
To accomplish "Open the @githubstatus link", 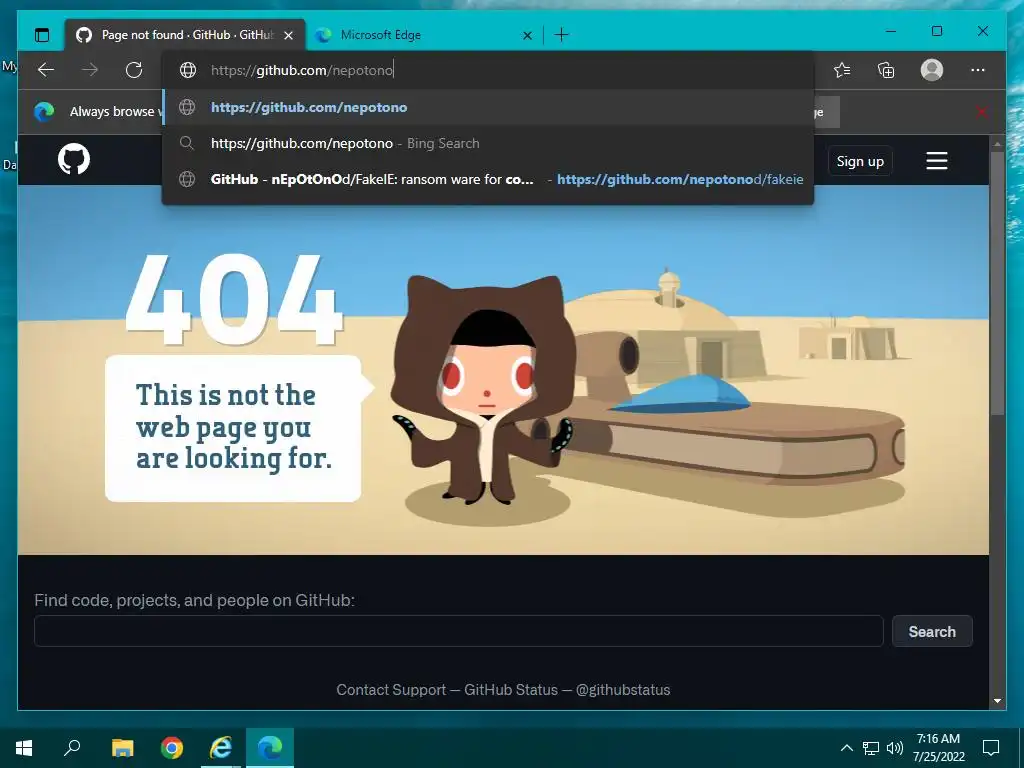I will click(x=623, y=690).
